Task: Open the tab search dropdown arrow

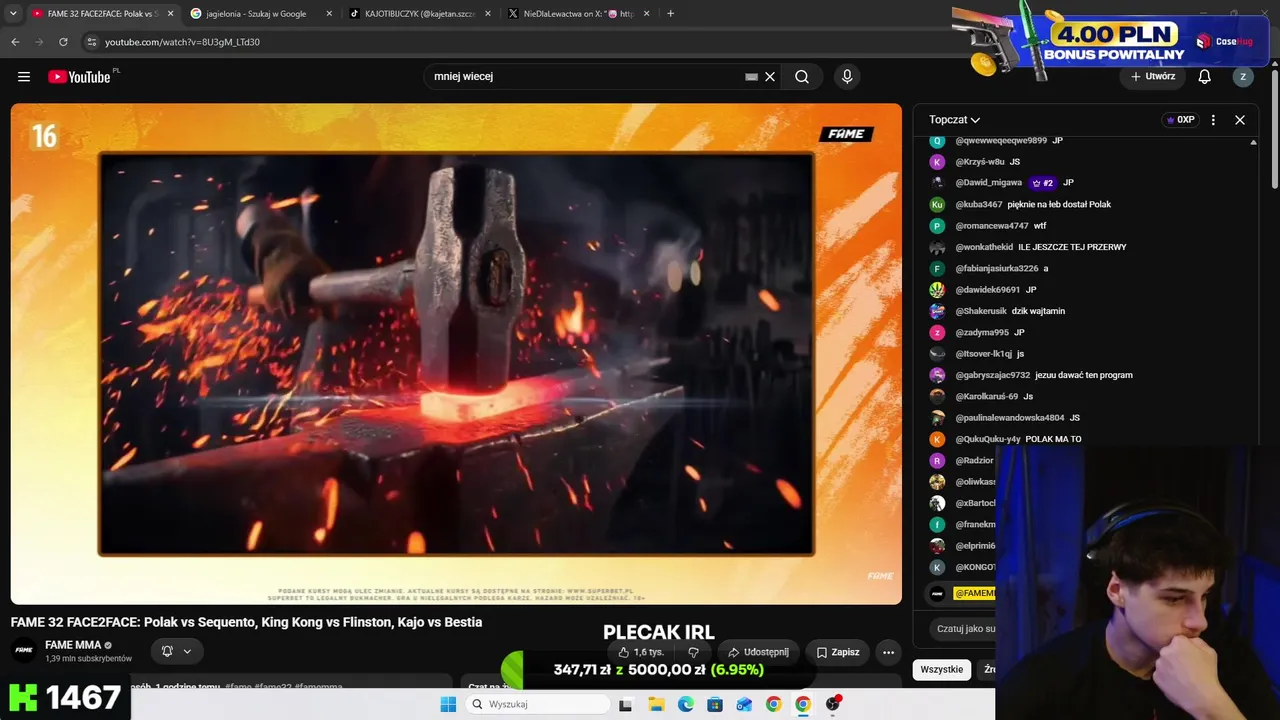Action: tap(13, 14)
